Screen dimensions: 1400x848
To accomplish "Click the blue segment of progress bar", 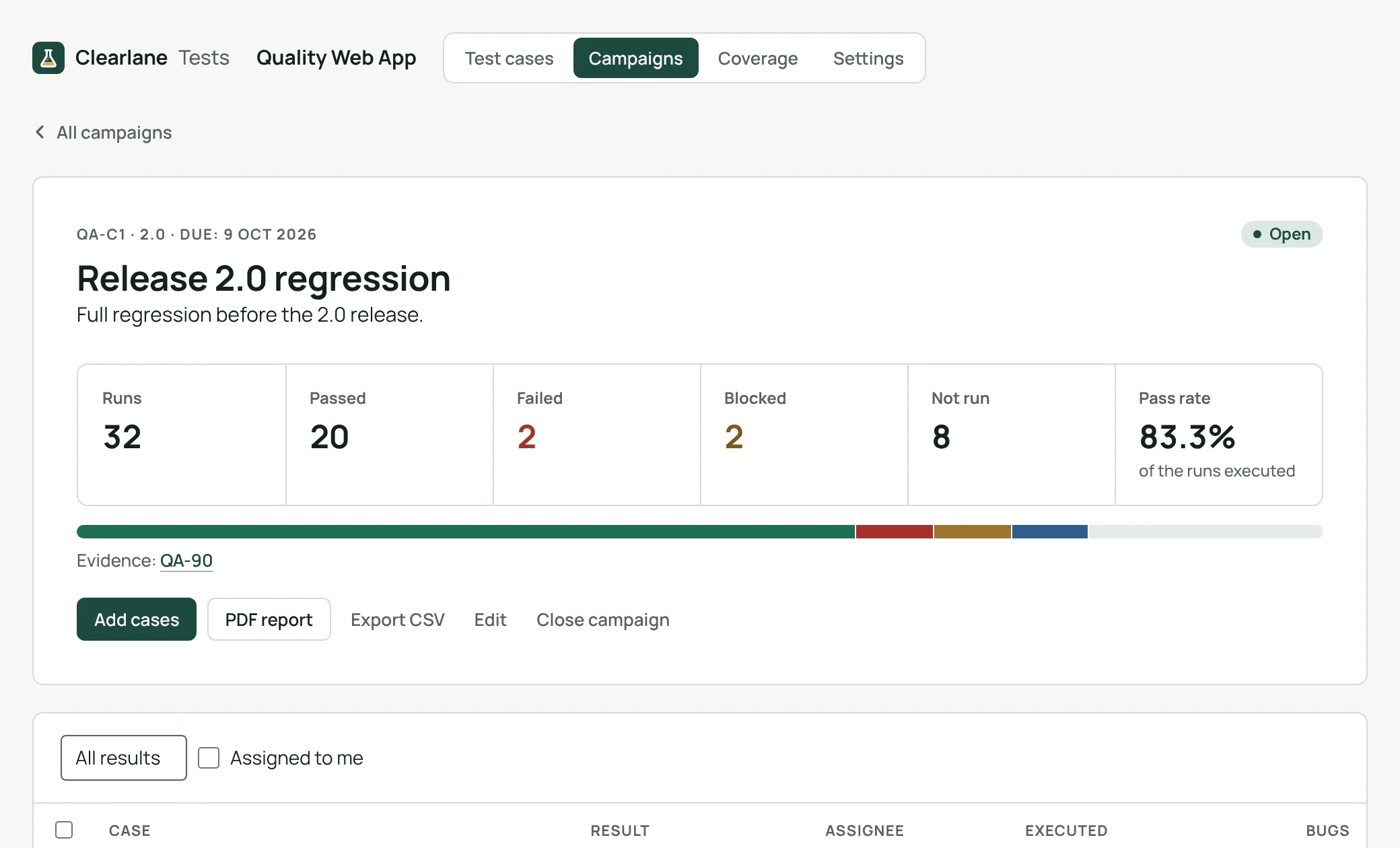I will point(1050,532).
